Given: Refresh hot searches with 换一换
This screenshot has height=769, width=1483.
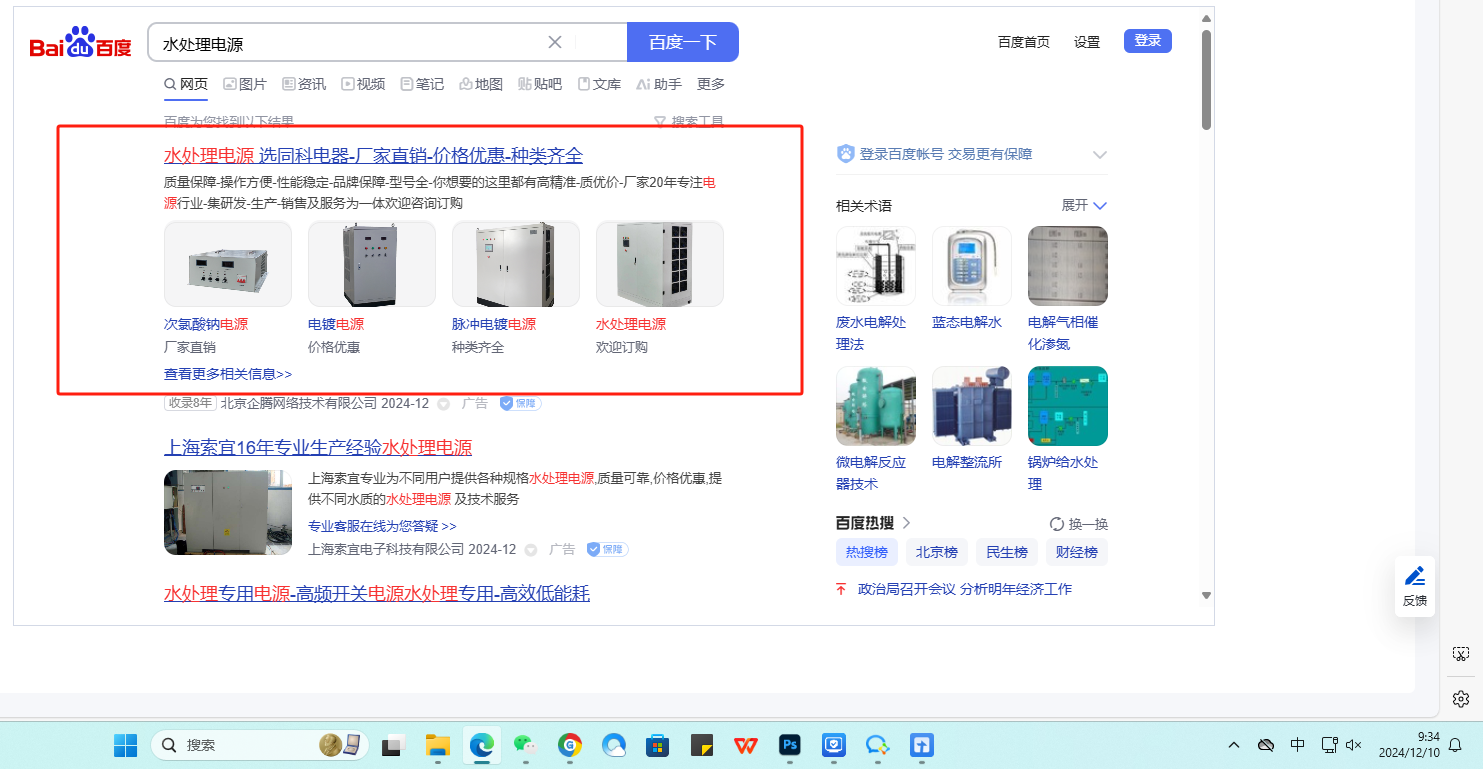Looking at the screenshot, I should (1079, 524).
